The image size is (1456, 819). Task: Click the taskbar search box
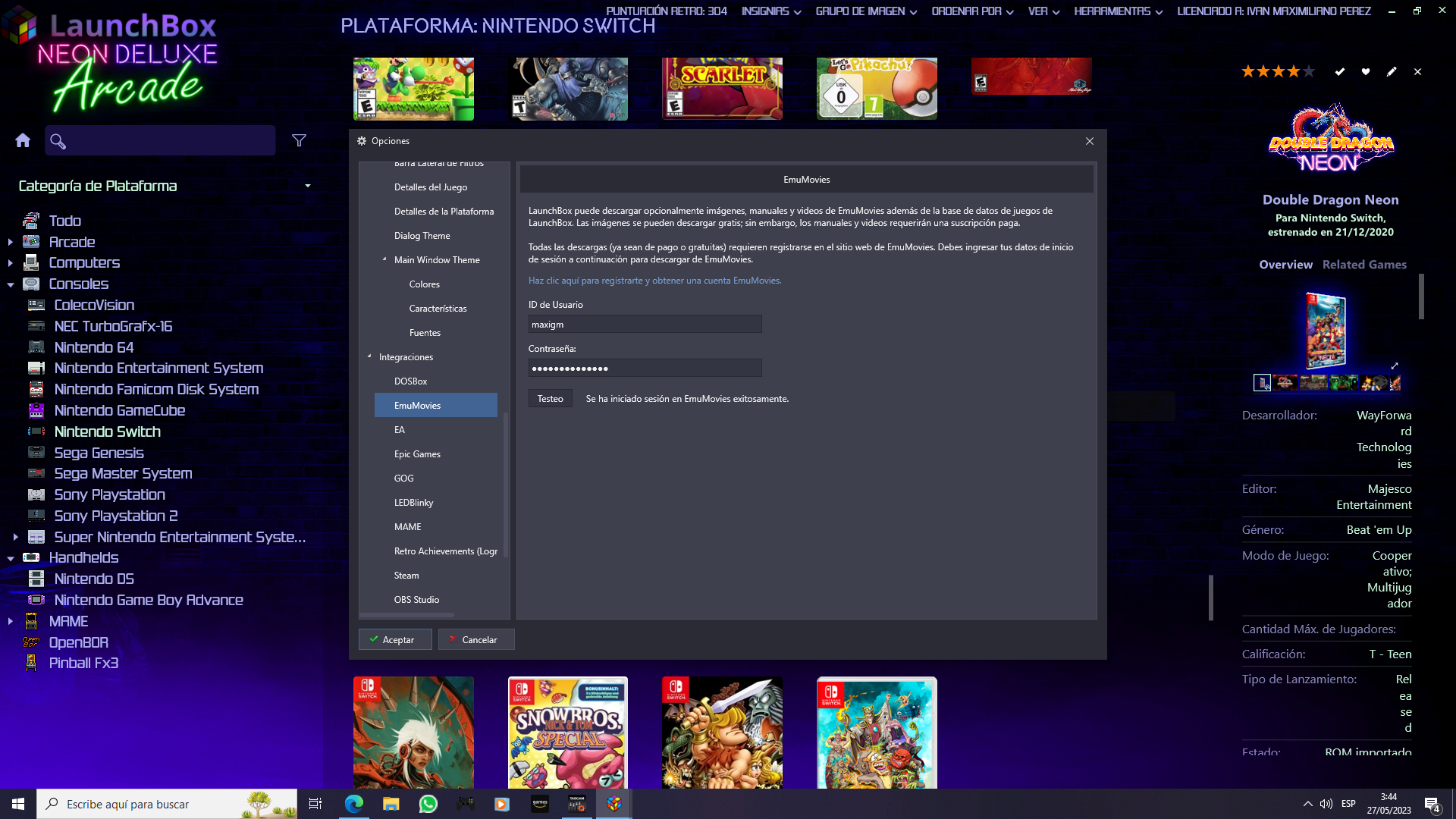pyautogui.click(x=167, y=804)
